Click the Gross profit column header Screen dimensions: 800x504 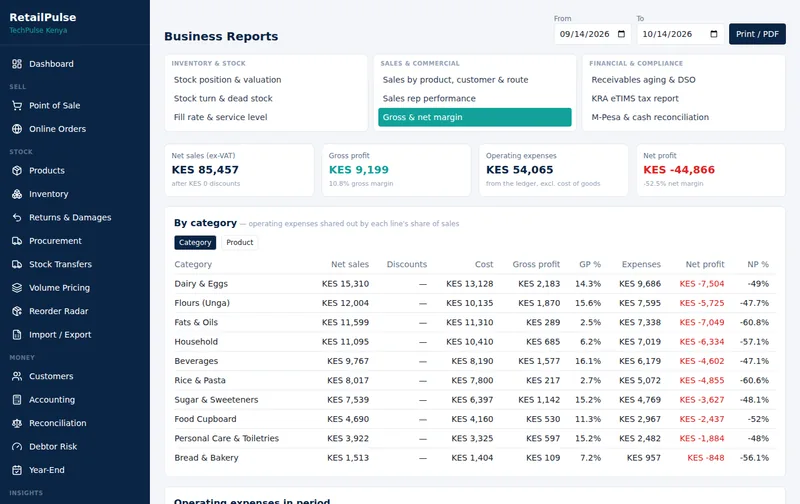coord(536,264)
